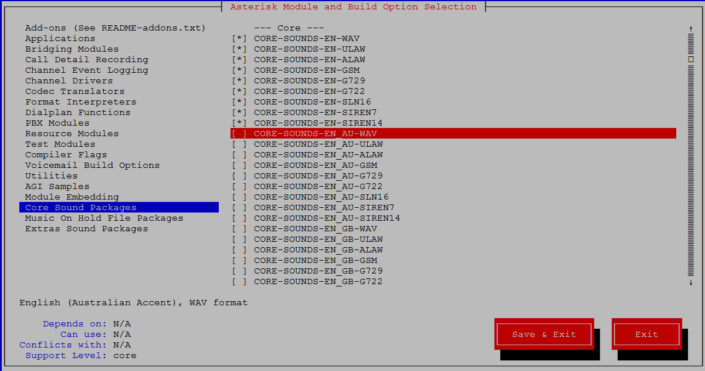Open Codec Translators category
Screen dimensions: 705x371
pos(75,91)
